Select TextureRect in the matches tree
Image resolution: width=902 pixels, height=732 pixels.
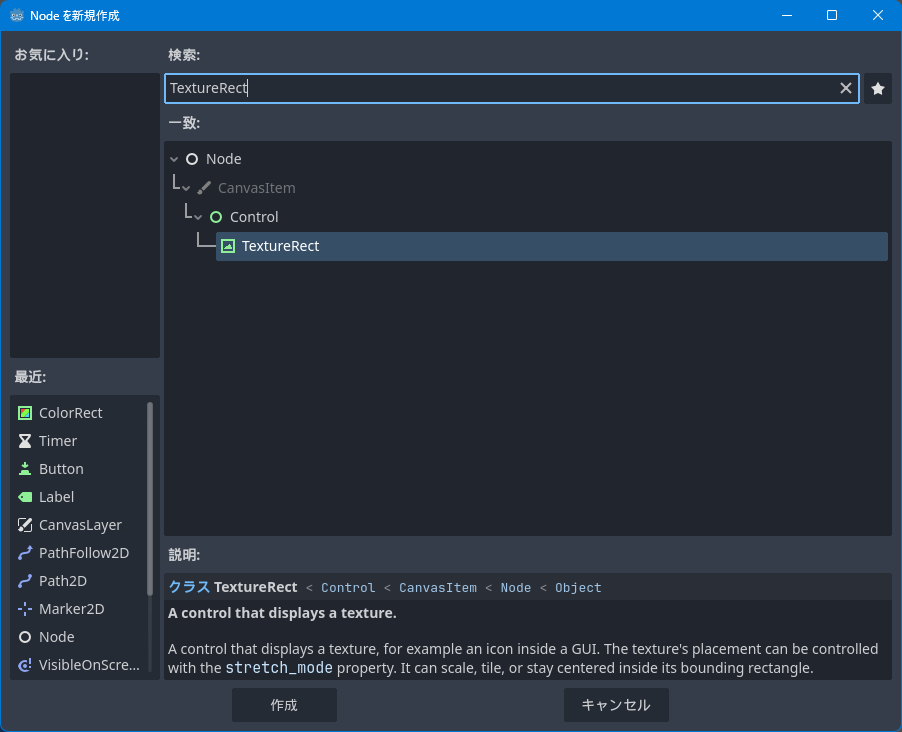click(x=552, y=246)
